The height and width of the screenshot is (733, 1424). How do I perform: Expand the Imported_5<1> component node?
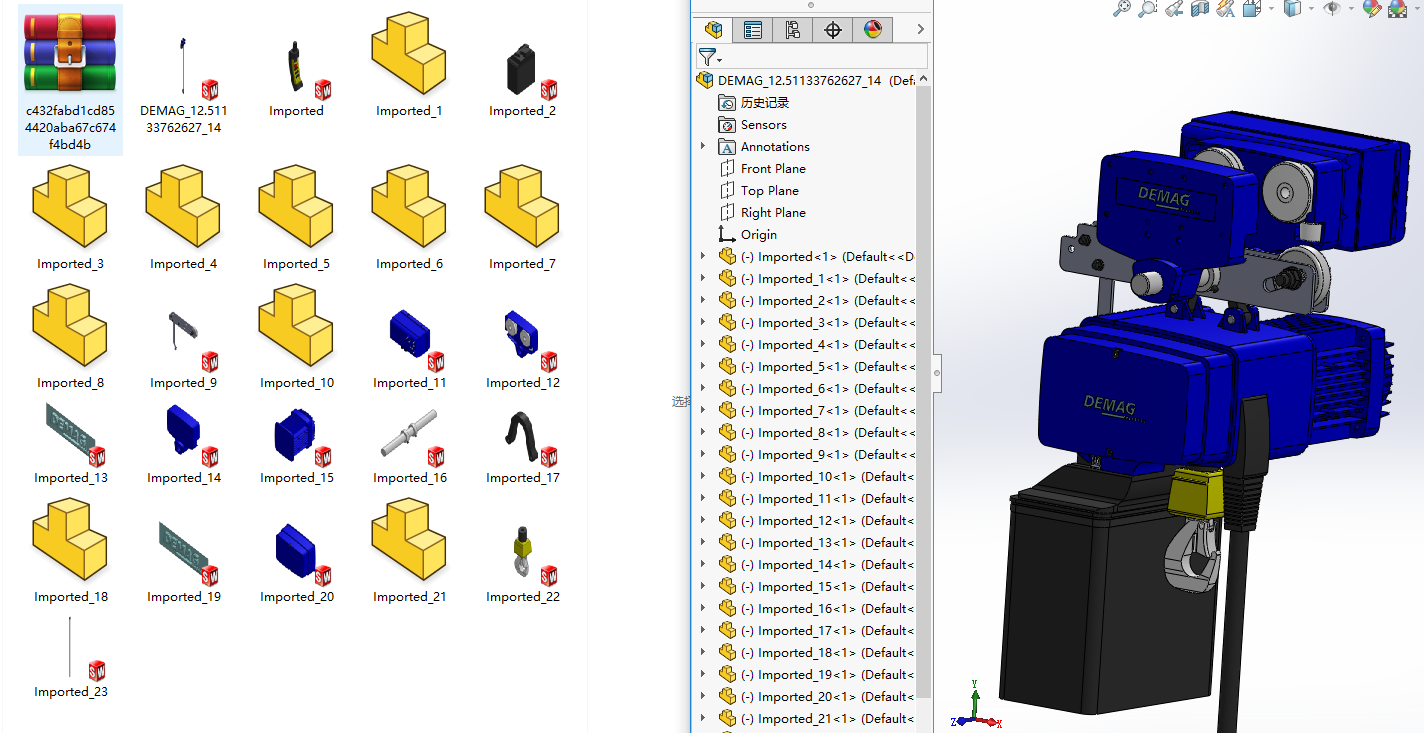click(x=703, y=366)
